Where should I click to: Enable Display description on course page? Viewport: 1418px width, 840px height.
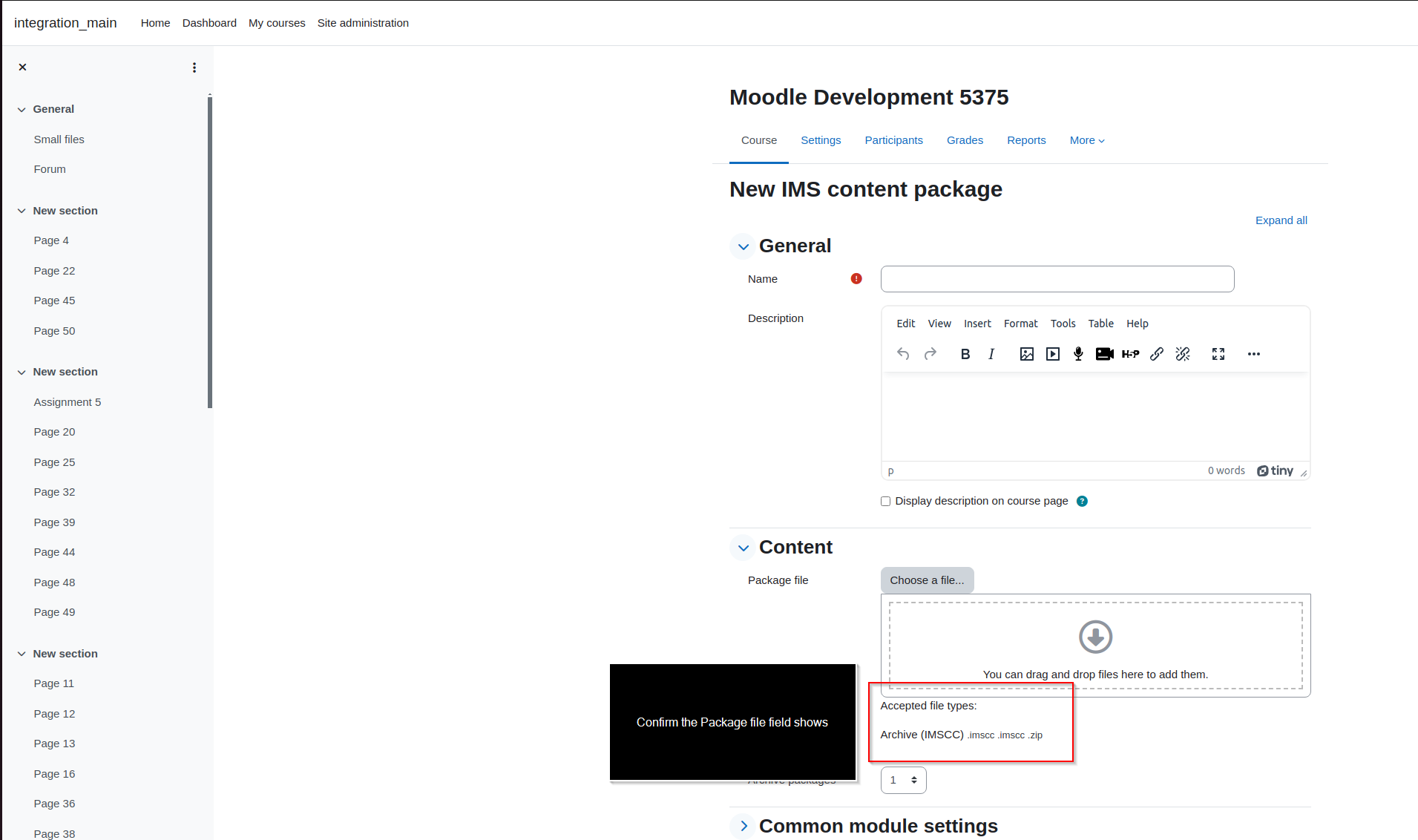tap(885, 502)
